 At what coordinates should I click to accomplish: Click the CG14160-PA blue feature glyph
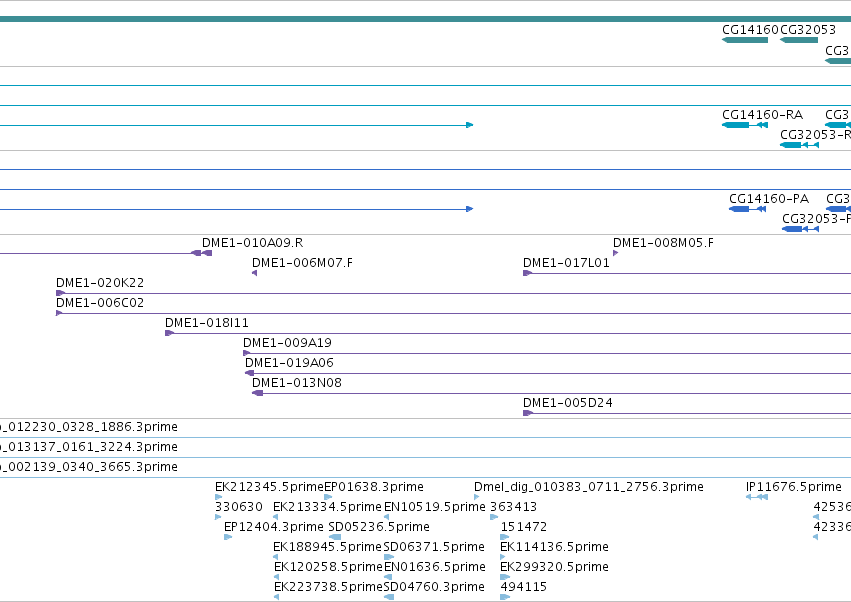click(747, 209)
